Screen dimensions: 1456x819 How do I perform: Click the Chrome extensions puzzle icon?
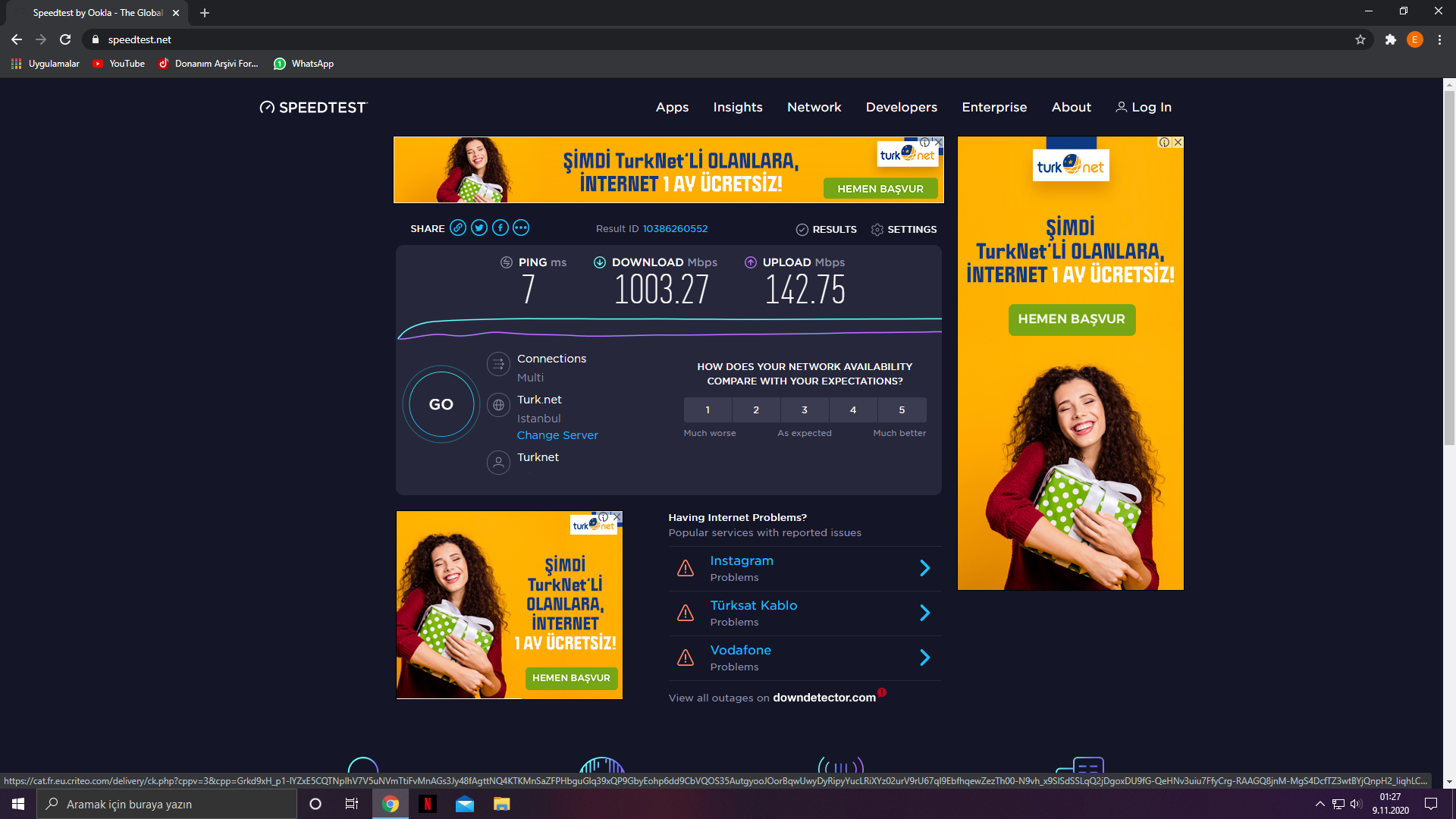coord(1390,39)
